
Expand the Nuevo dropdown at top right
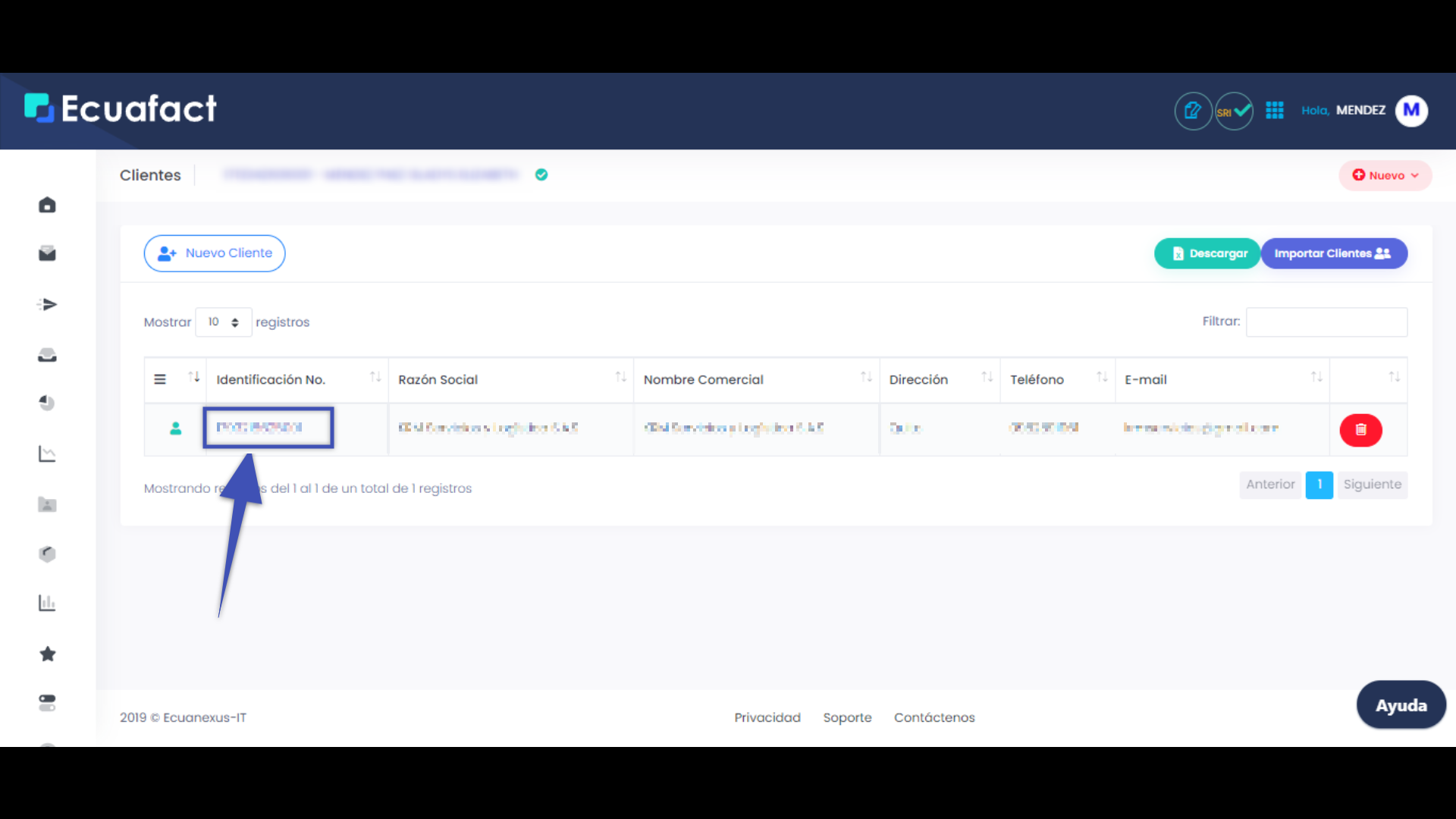click(x=1385, y=175)
